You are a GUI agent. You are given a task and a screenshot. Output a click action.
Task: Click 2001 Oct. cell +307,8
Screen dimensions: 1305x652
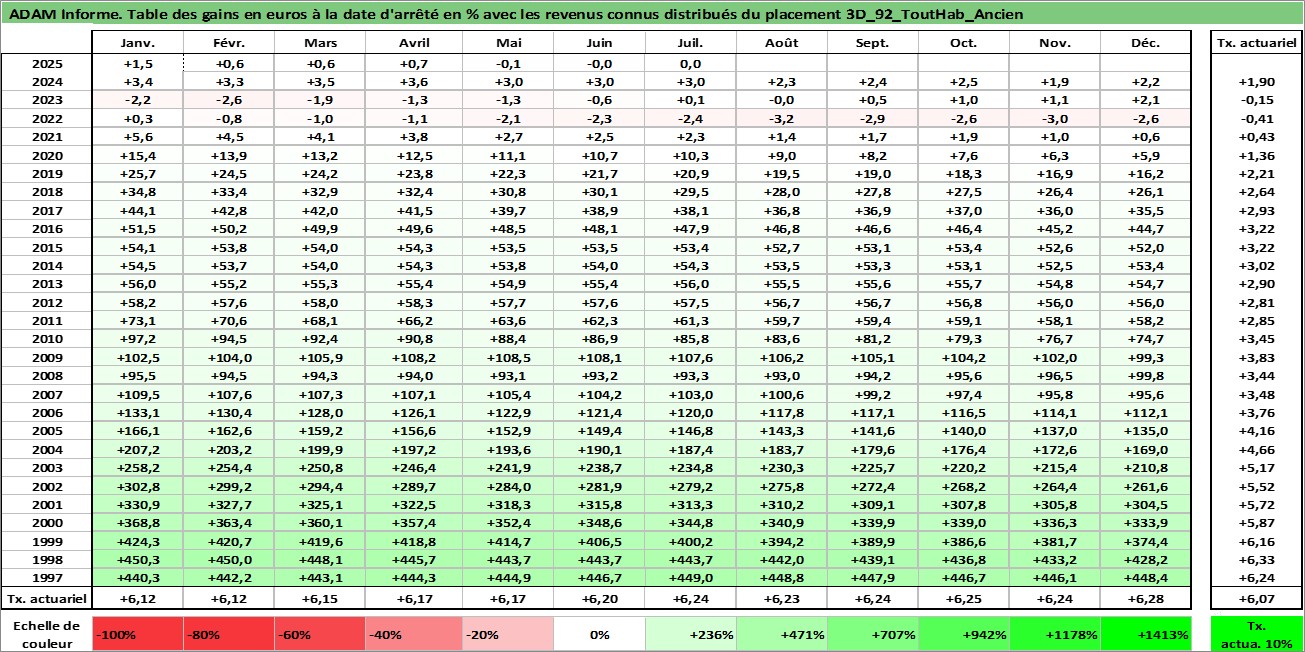[963, 505]
